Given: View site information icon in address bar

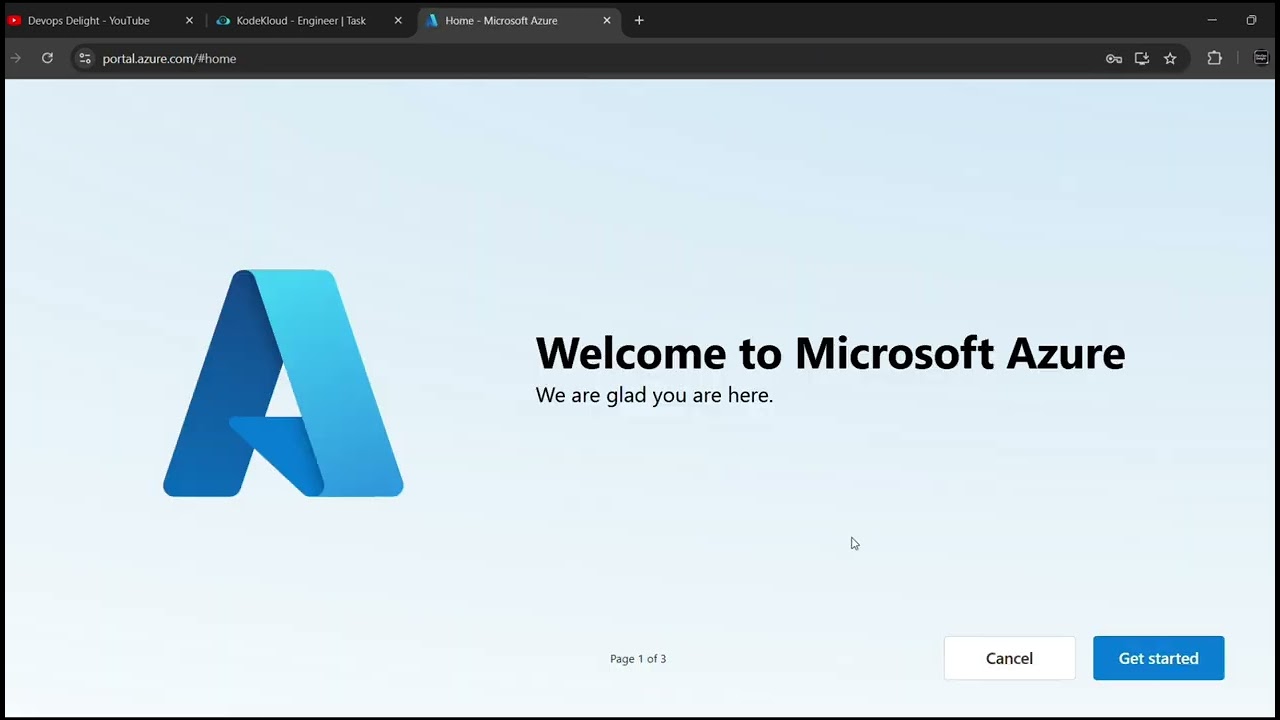Looking at the screenshot, I should [85, 58].
